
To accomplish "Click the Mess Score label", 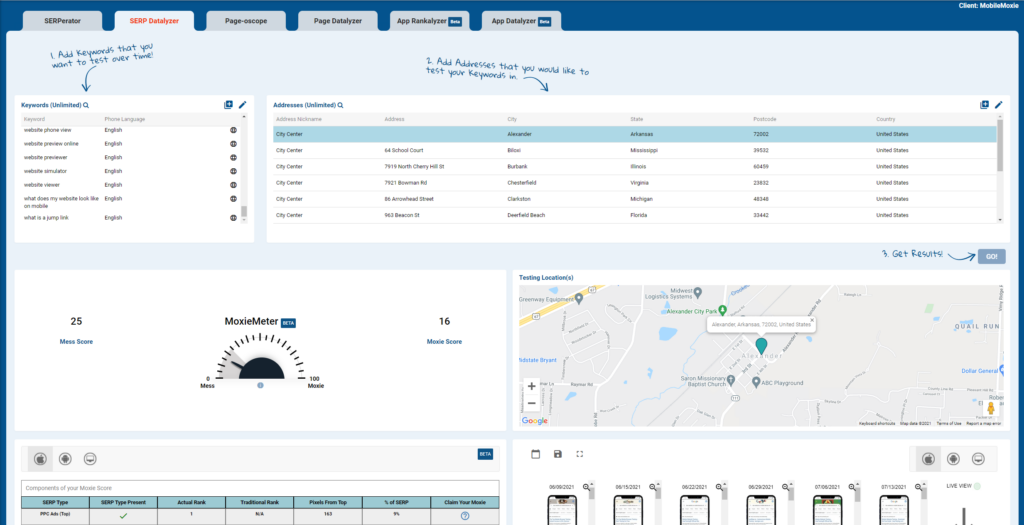I will 76,342.
